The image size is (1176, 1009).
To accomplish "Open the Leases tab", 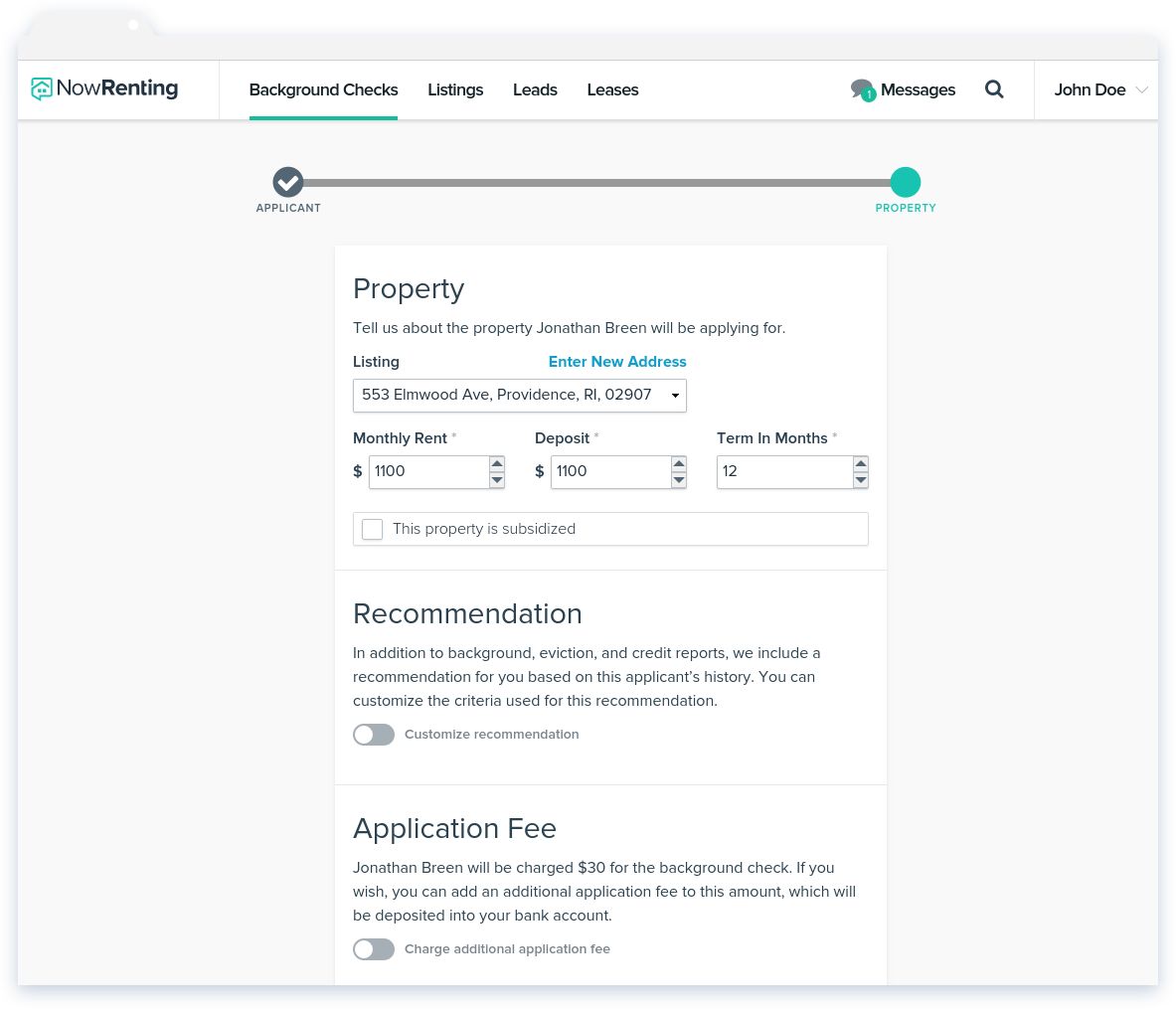I will pos(612,90).
